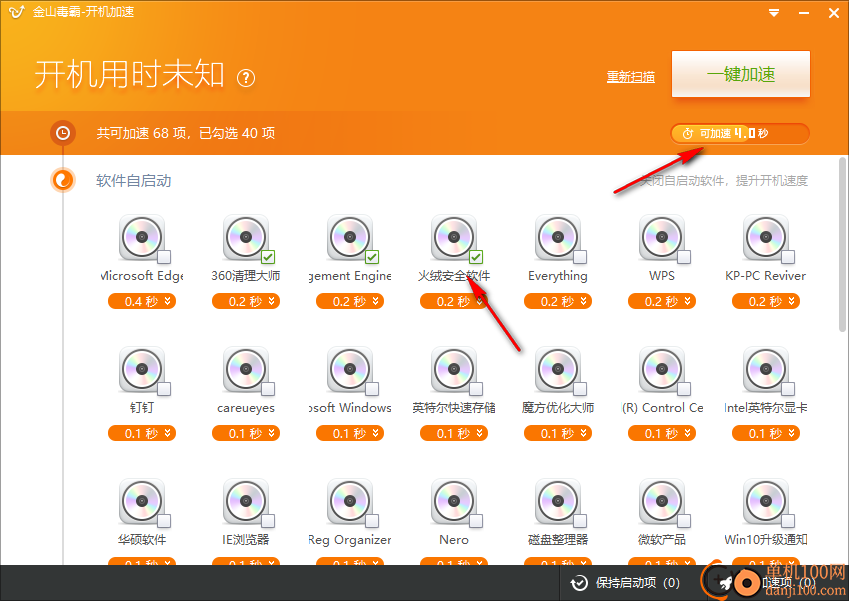
Task: Click the 软件自启动 section heading
Action: coord(134,181)
